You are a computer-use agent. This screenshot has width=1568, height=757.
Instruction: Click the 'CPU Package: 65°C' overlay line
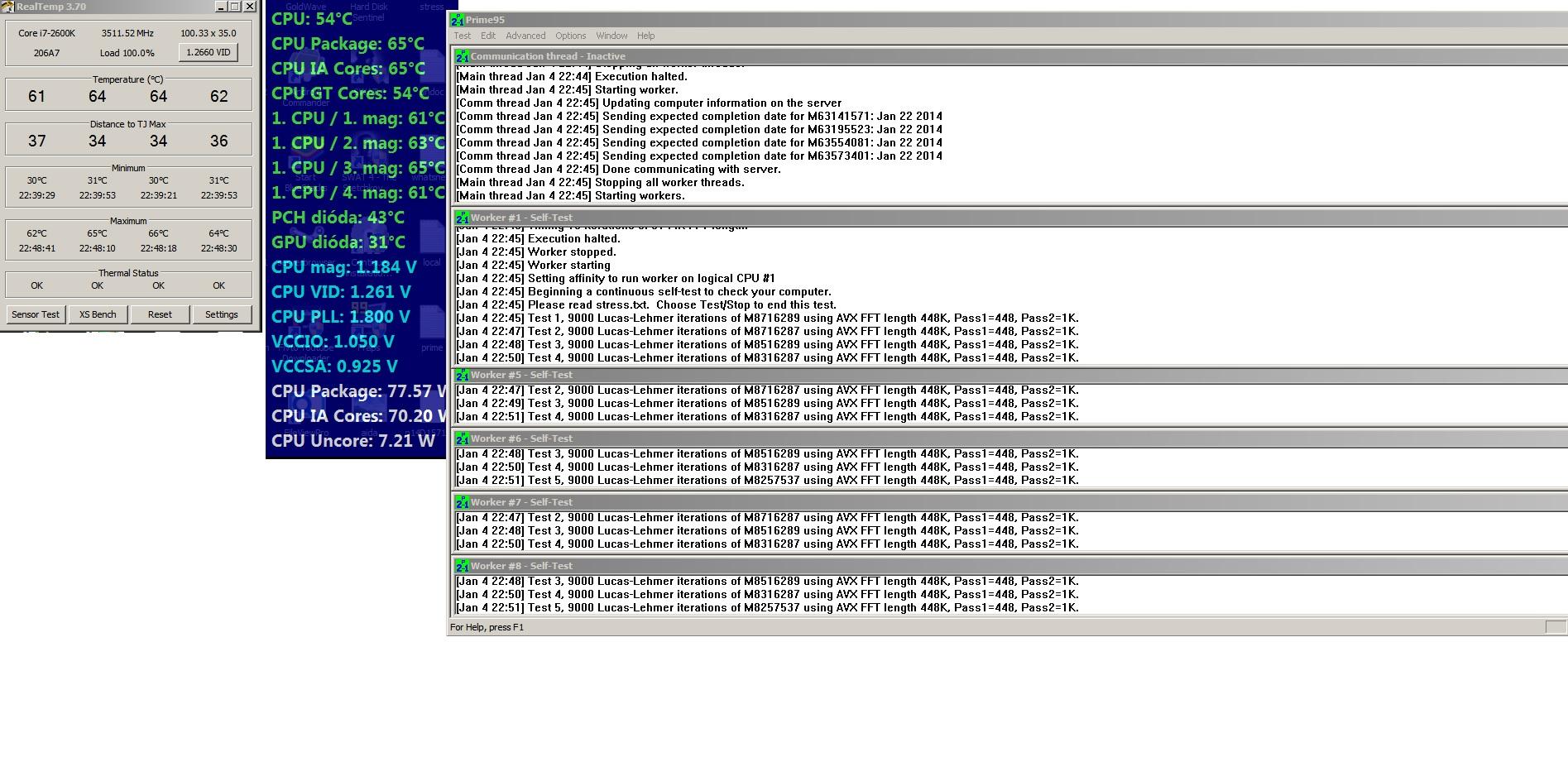(348, 44)
